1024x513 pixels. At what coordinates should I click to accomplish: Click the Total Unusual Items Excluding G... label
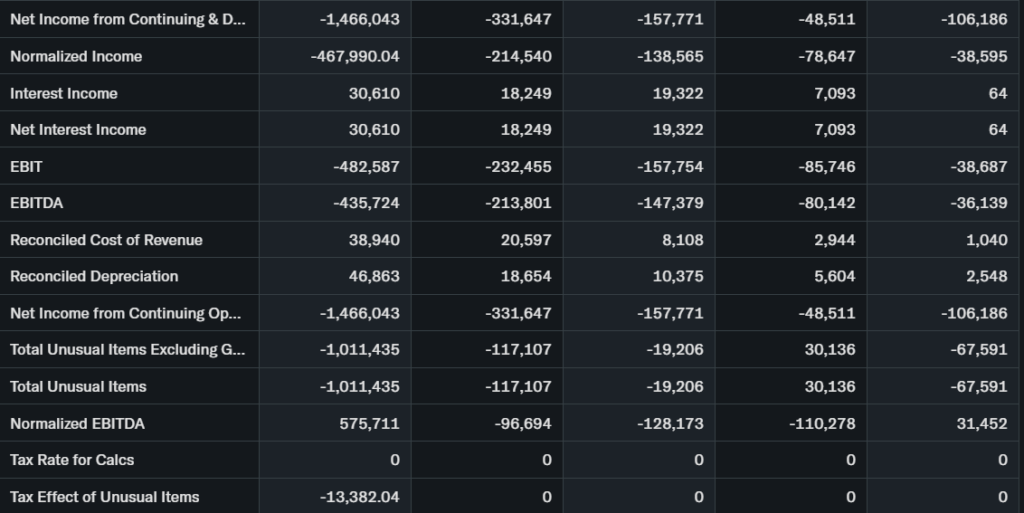(113, 350)
